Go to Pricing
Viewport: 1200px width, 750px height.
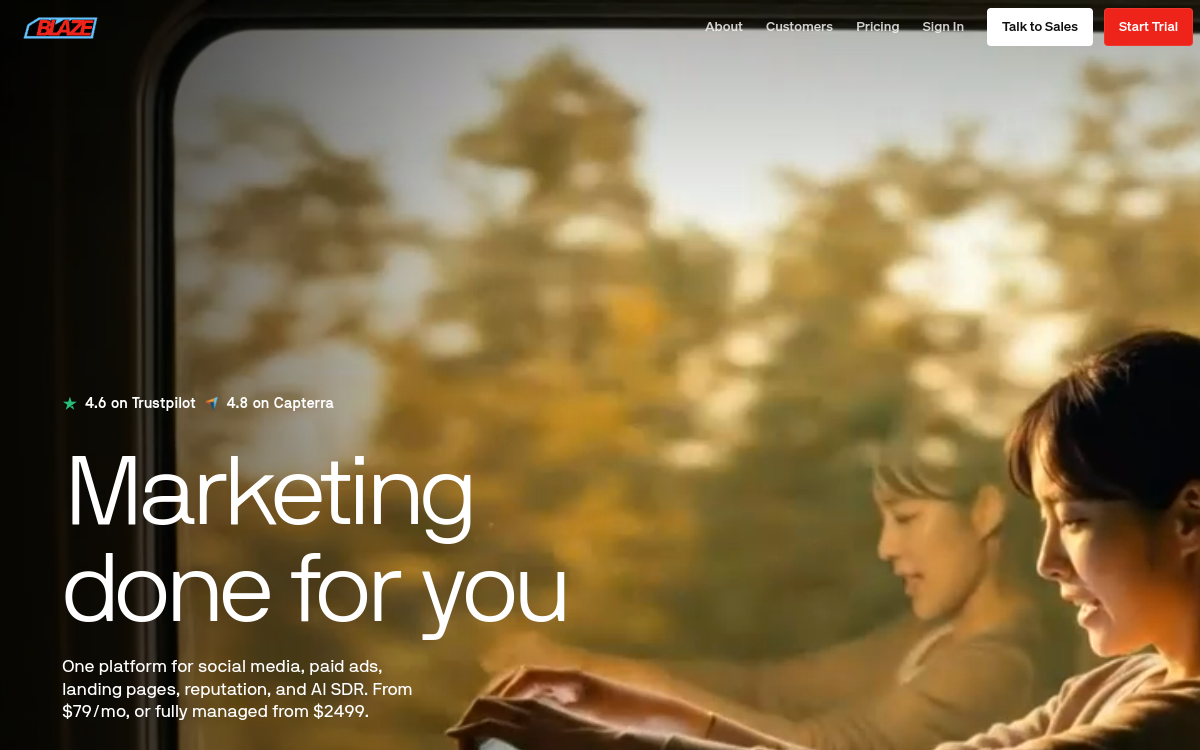(x=877, y=27)
